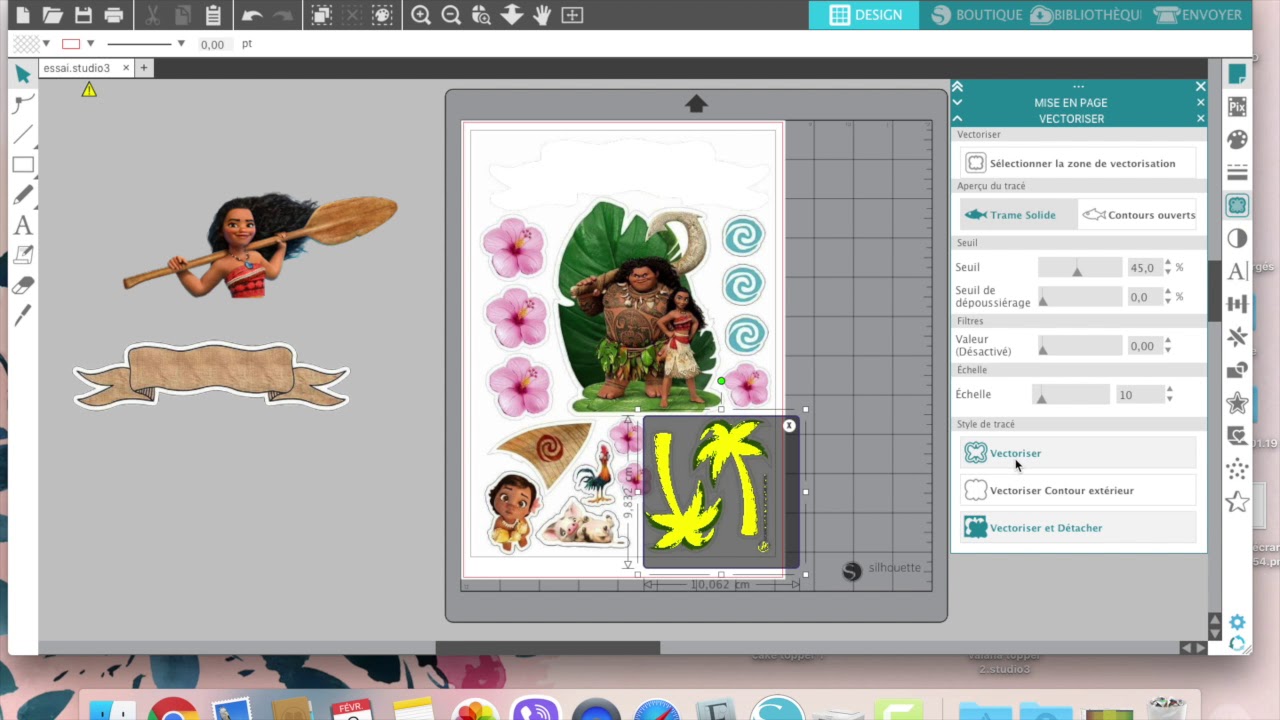
Task: Click the yellow warning triangle icon
Action: coord(89,90)
